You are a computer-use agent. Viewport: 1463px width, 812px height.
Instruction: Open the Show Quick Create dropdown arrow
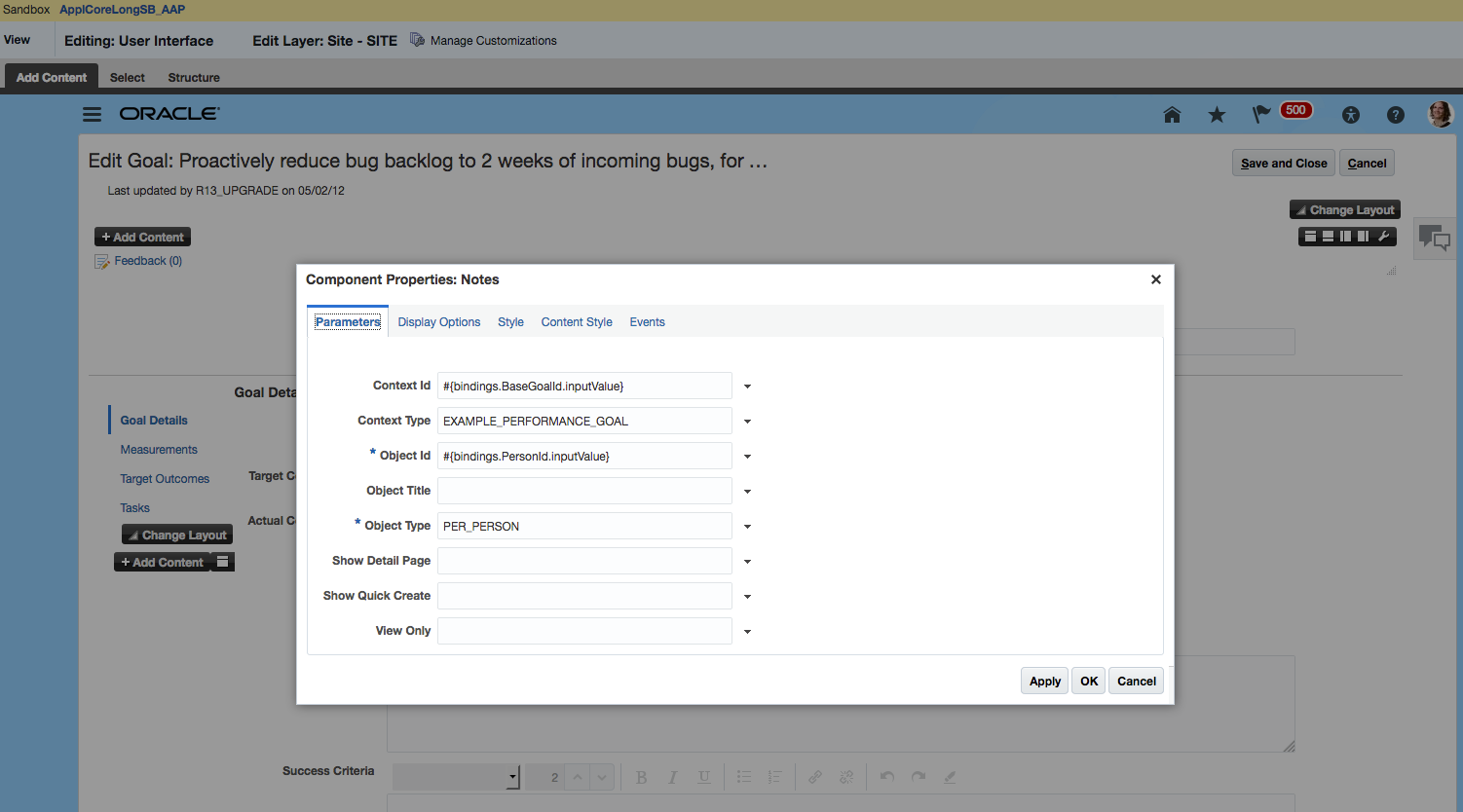coord(747,597)
